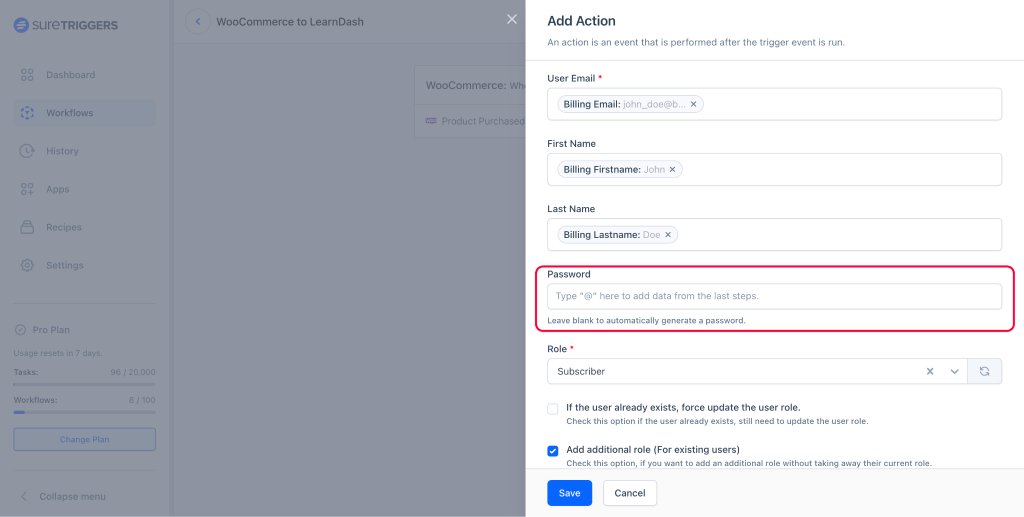Select the Workflows sidebar icon
The width and height of the screenshot is (1024, 517).
pyautogui.click(x=27, y=113)
